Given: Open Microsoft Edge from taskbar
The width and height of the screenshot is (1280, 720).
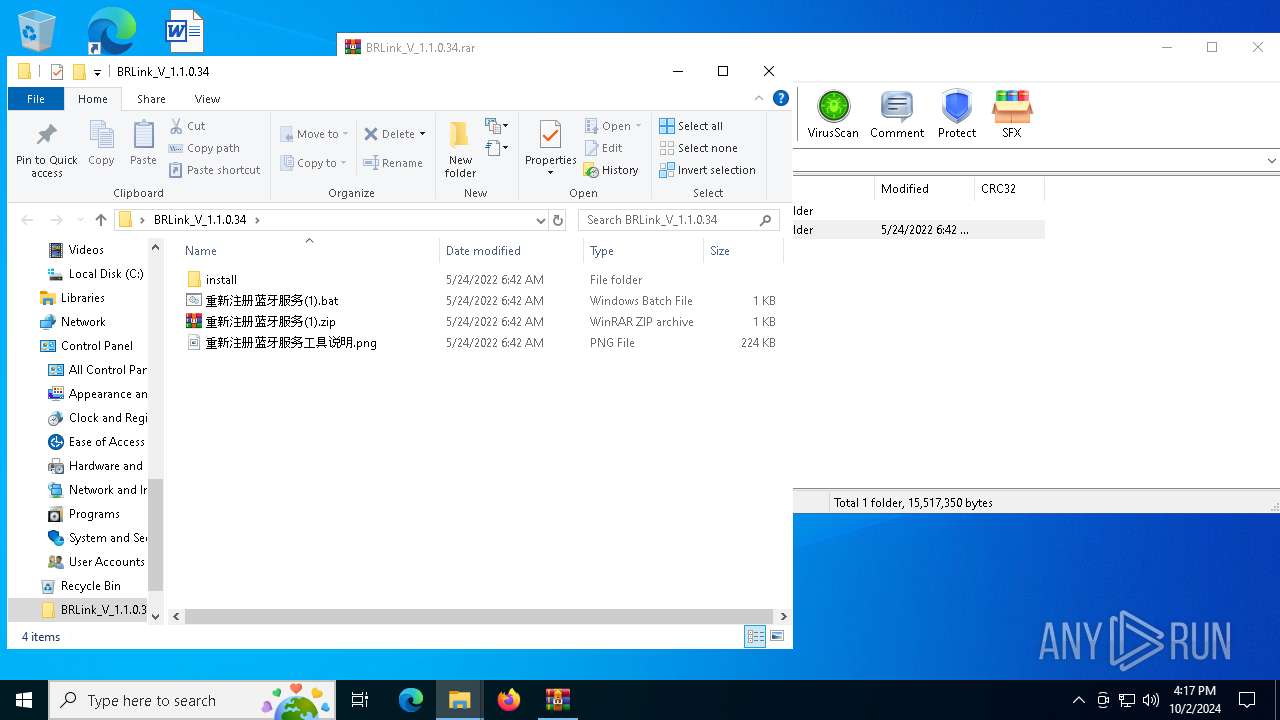Looking at the screenshot, I should 411,700.
